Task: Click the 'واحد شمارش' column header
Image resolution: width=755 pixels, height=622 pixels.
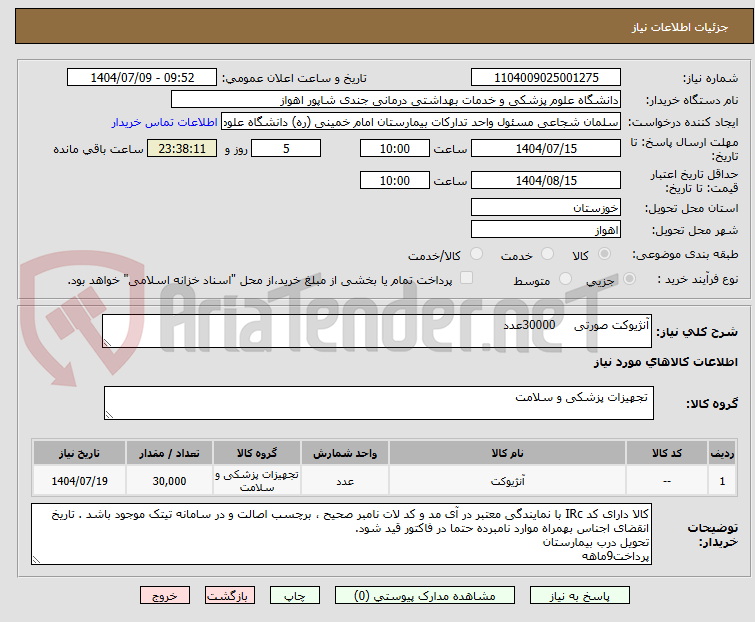Action: 345,454
